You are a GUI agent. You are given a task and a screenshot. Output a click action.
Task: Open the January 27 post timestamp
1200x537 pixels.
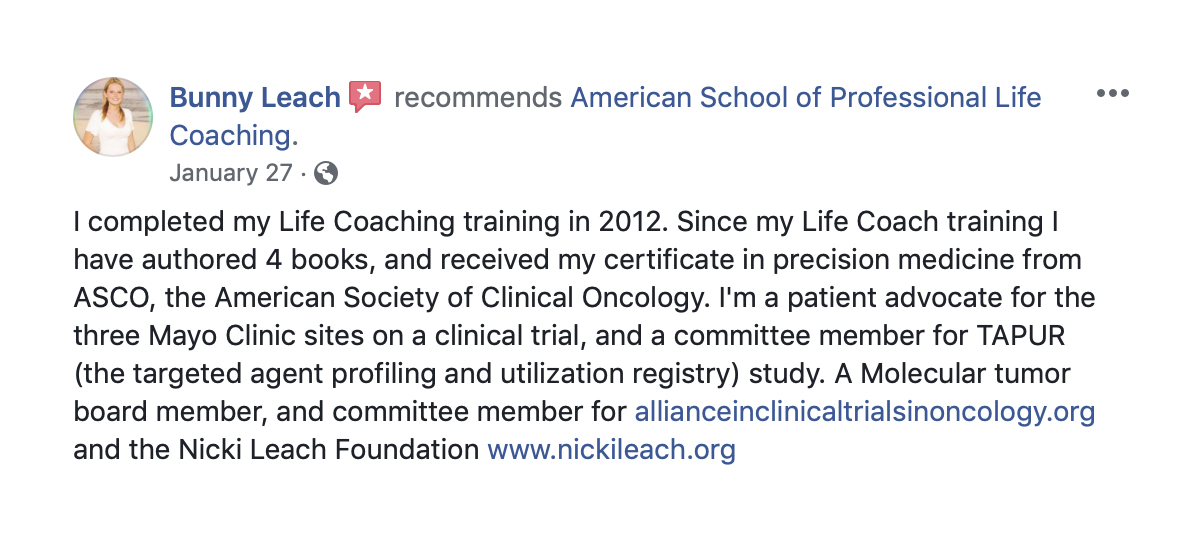(x=230, y=173)
